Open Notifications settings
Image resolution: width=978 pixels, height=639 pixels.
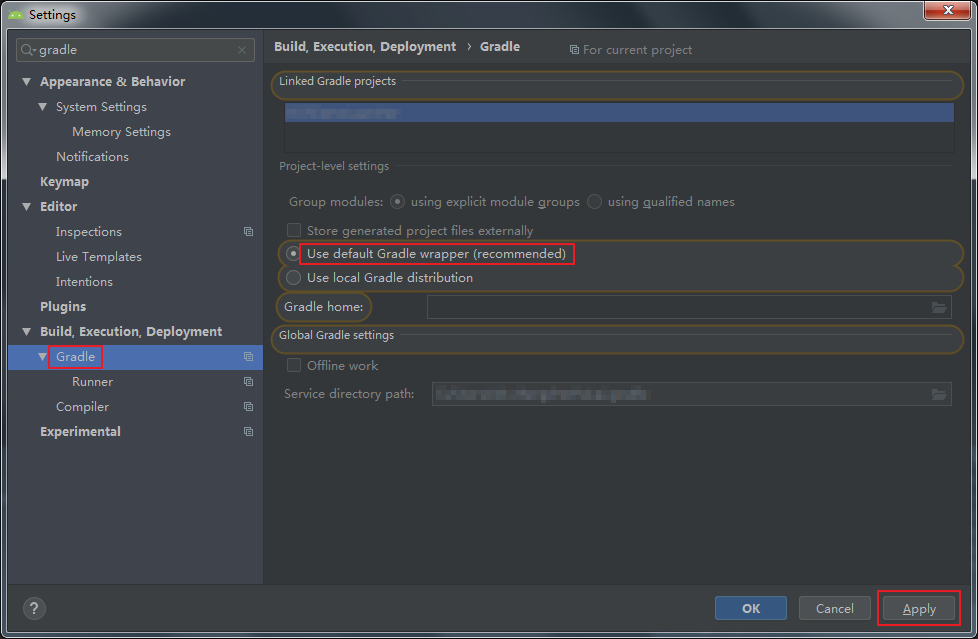[x=92, y=157]
